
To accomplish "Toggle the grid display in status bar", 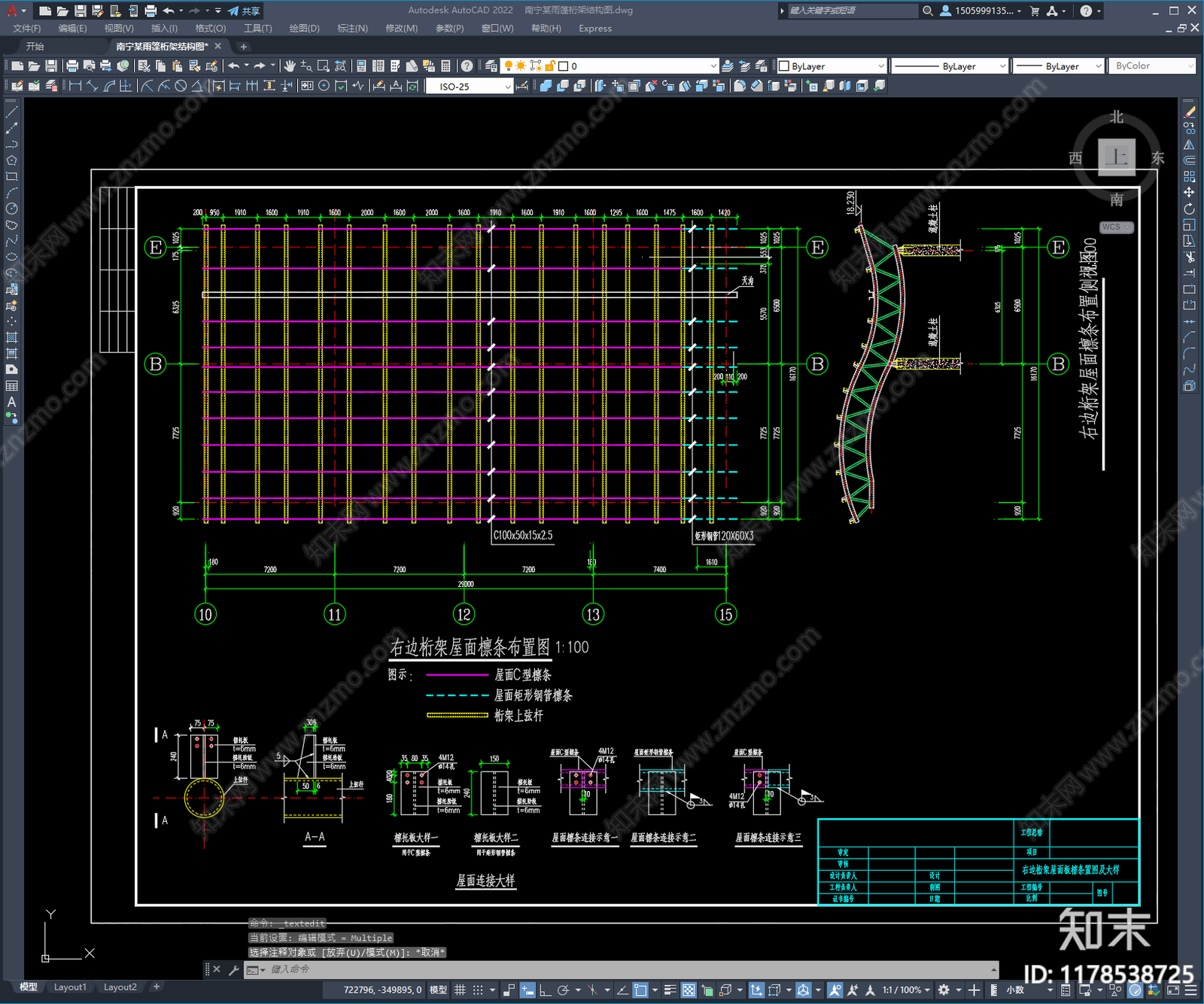I will 460,990.
